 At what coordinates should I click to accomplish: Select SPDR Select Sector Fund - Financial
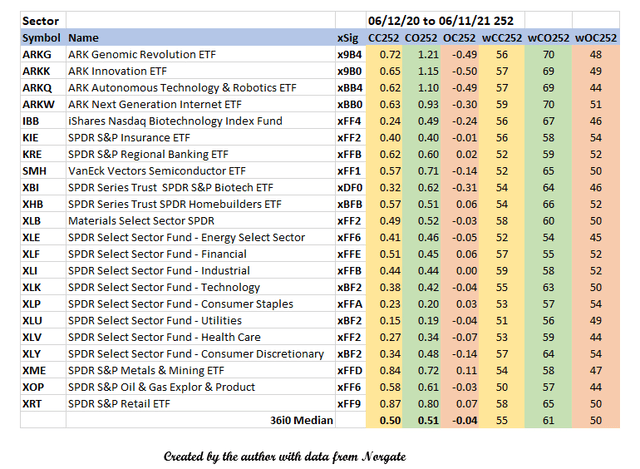pos(200,254)
